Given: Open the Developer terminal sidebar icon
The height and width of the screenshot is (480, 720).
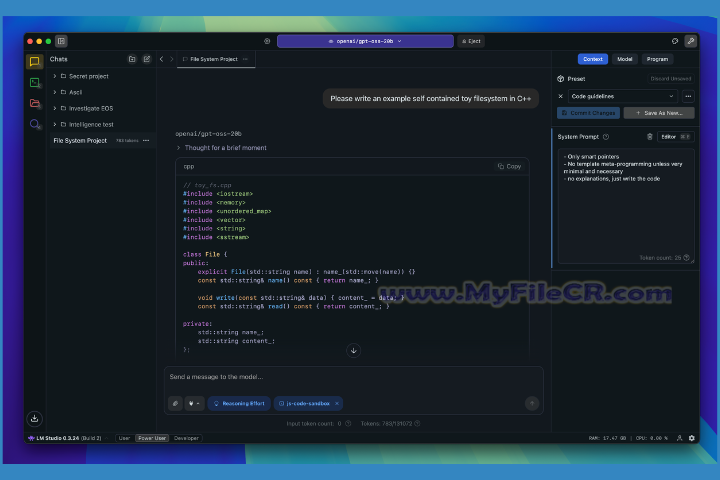Looking at the screenshot, I should (x=34, y=83).
